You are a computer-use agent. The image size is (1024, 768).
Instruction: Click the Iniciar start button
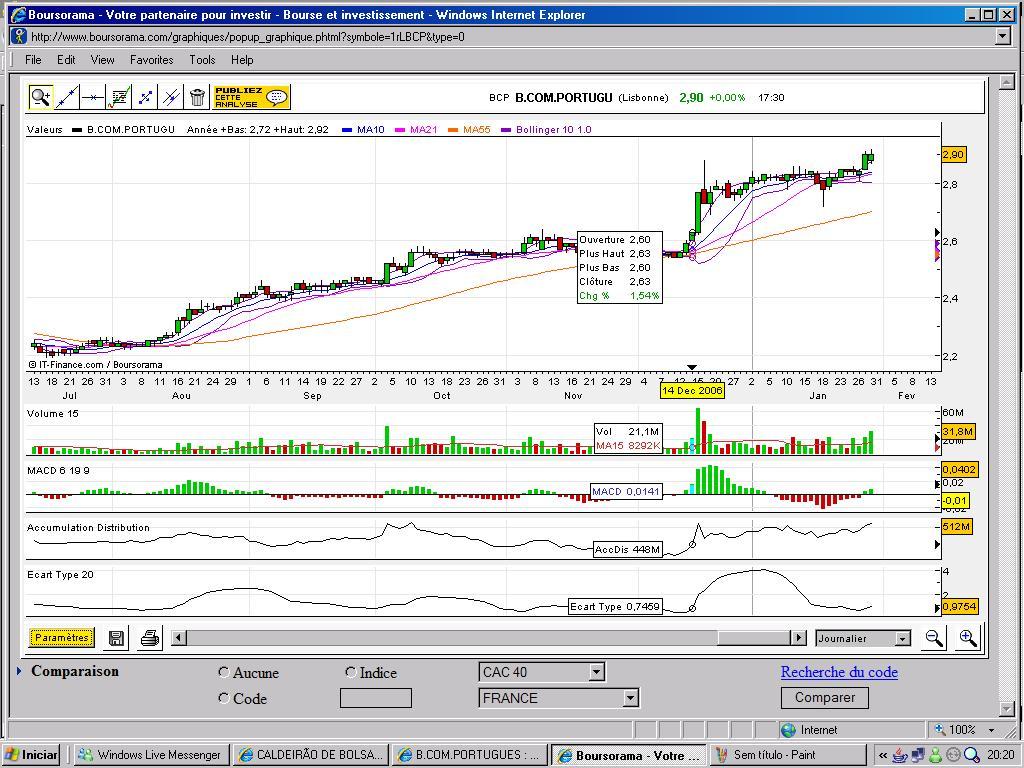[x=31, y=754]
